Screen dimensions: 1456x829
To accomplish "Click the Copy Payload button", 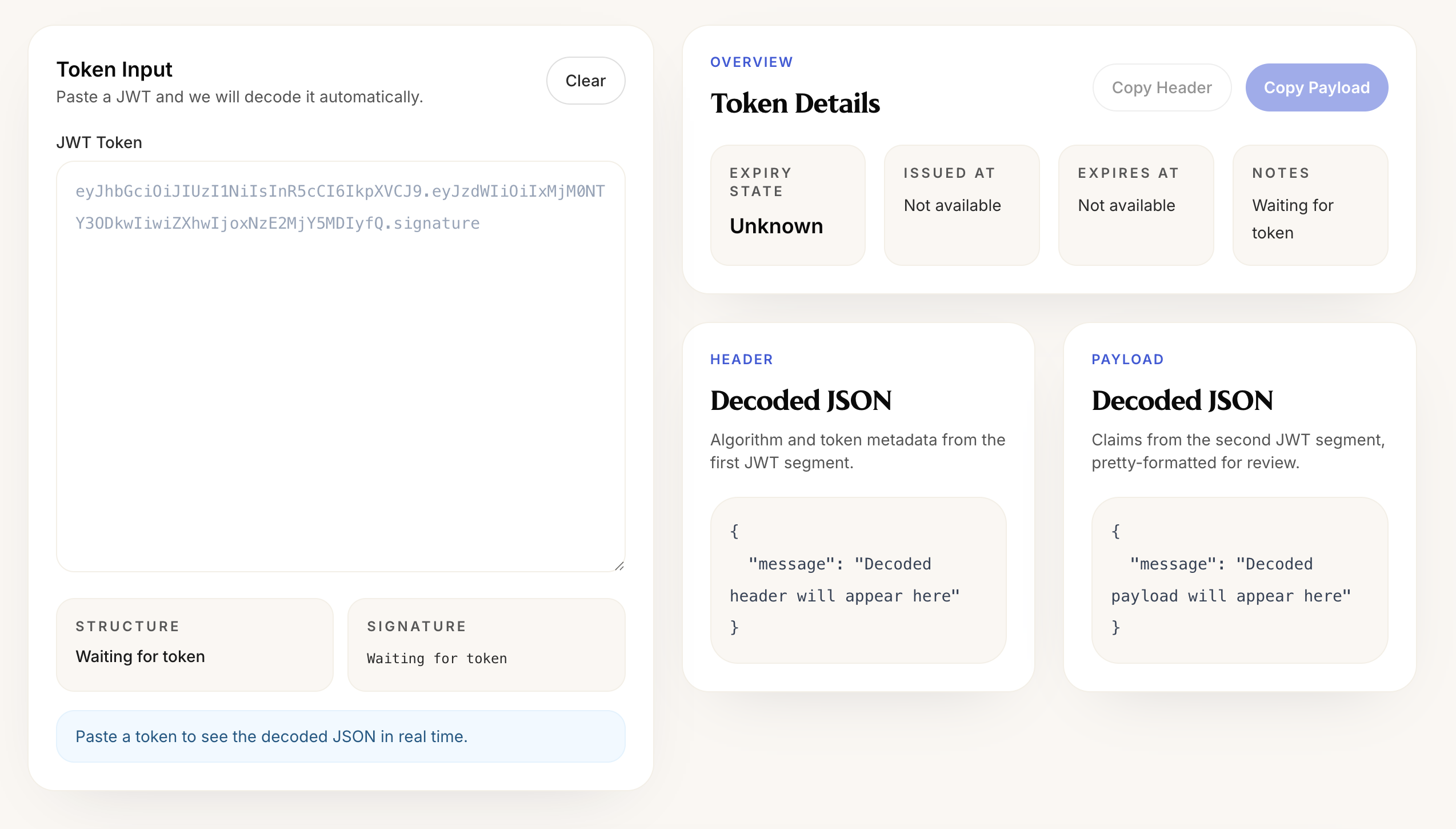I will tap(1317, 87).
